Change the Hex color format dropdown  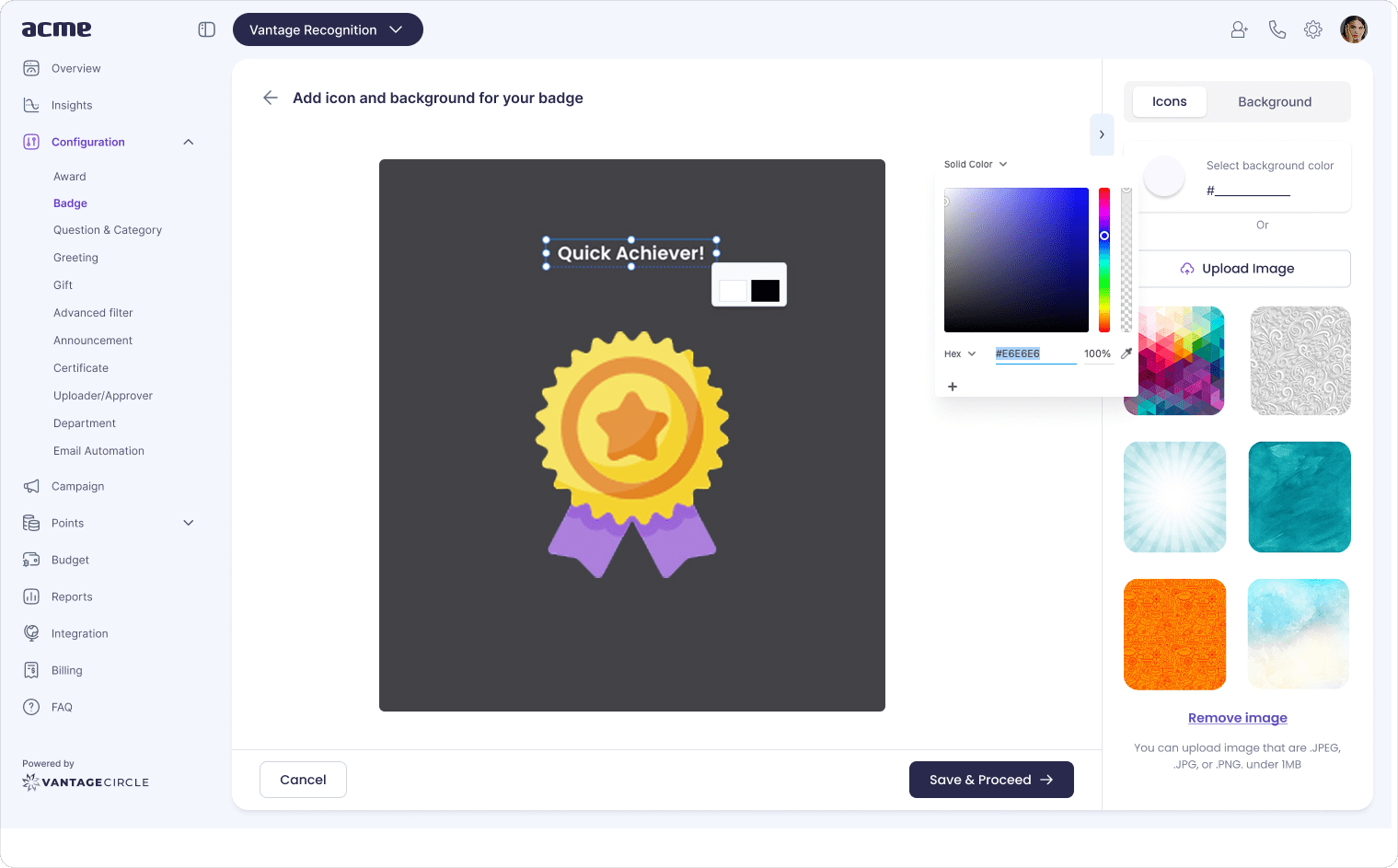click(x=960, y=353)
